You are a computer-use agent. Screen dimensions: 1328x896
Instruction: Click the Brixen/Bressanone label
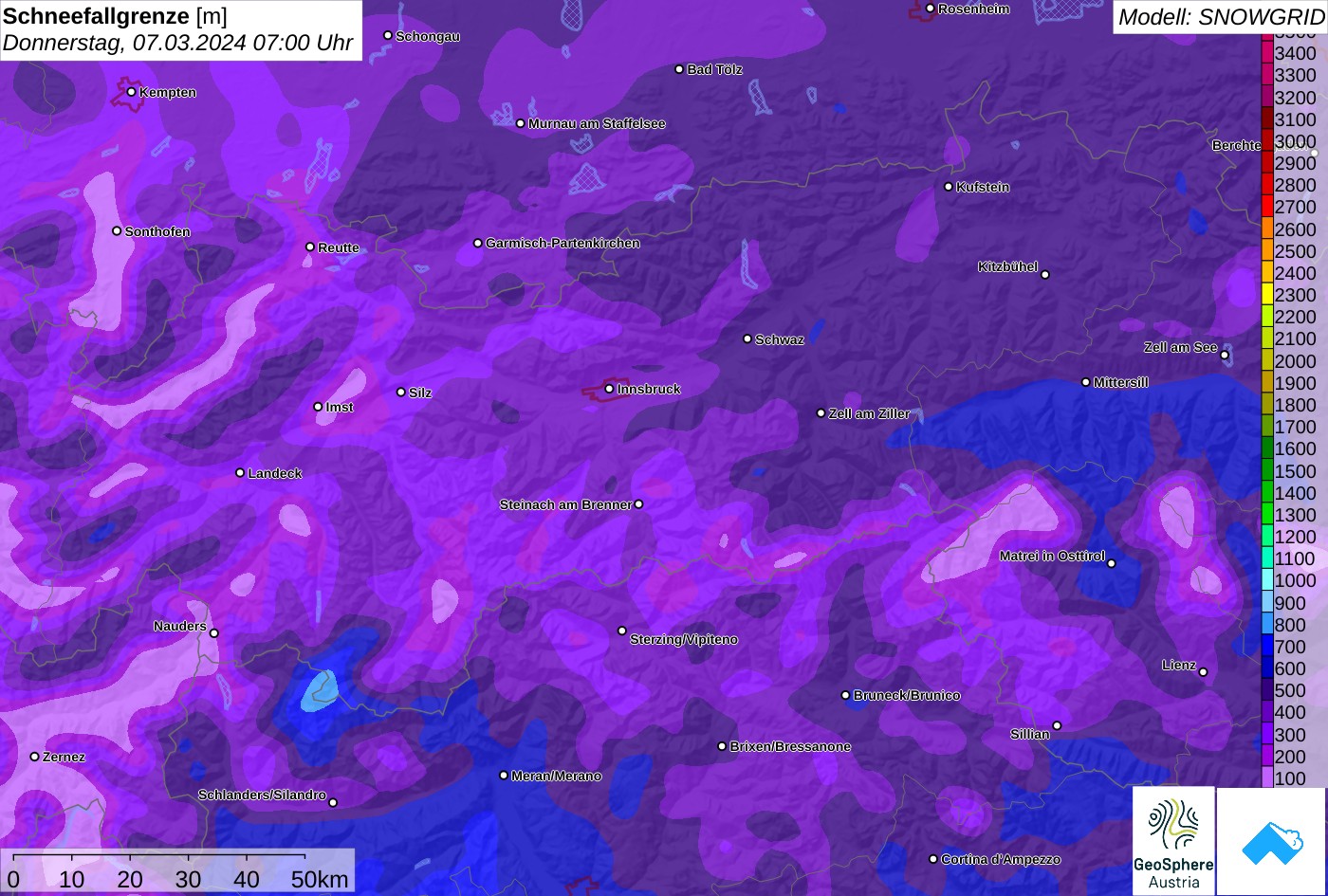(x=790, y=747)
